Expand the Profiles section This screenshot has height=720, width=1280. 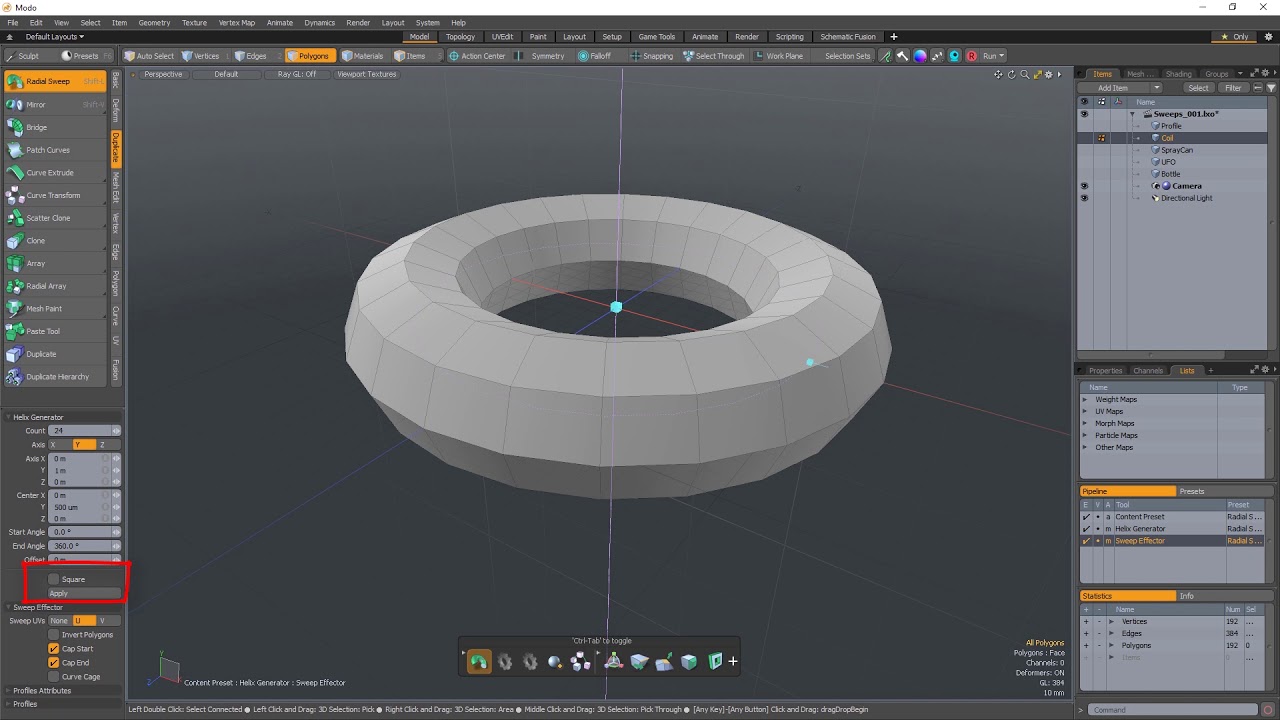pyautogui.click(x=8, y=704)
